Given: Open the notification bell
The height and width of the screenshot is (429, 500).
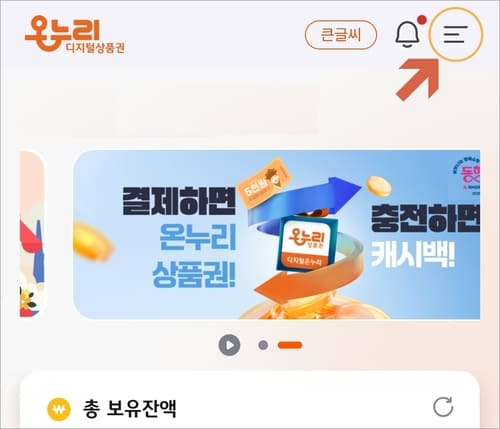Looking at the screenshot, I should (x=407, y=34).
